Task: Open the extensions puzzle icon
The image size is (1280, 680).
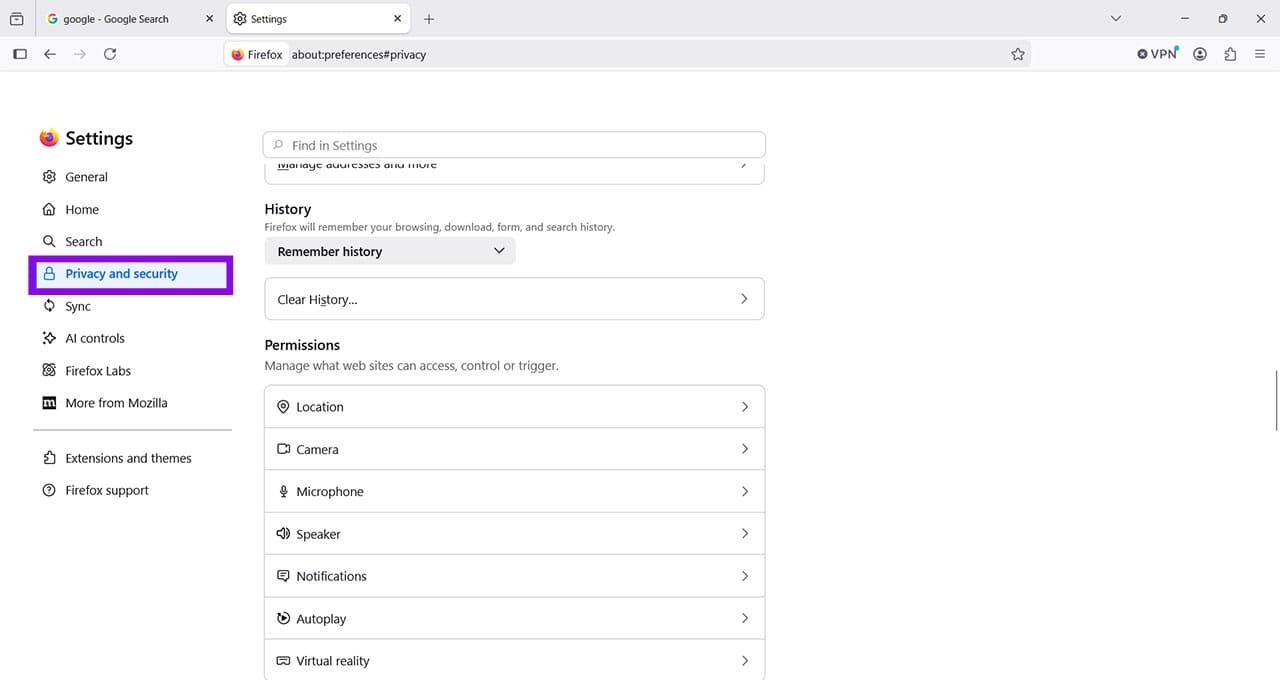Action: (1230, 54)
